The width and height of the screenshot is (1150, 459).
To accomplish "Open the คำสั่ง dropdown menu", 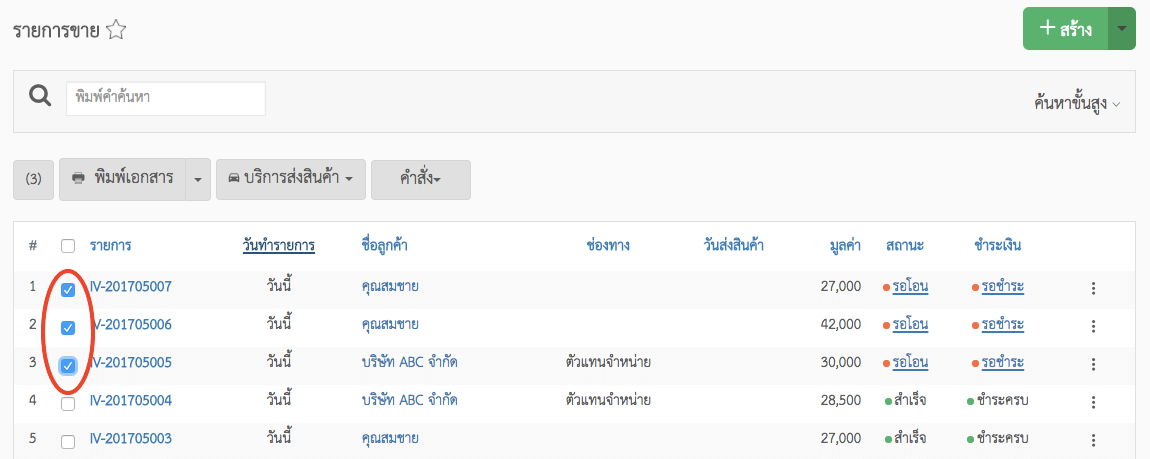I will coord(421,179).
